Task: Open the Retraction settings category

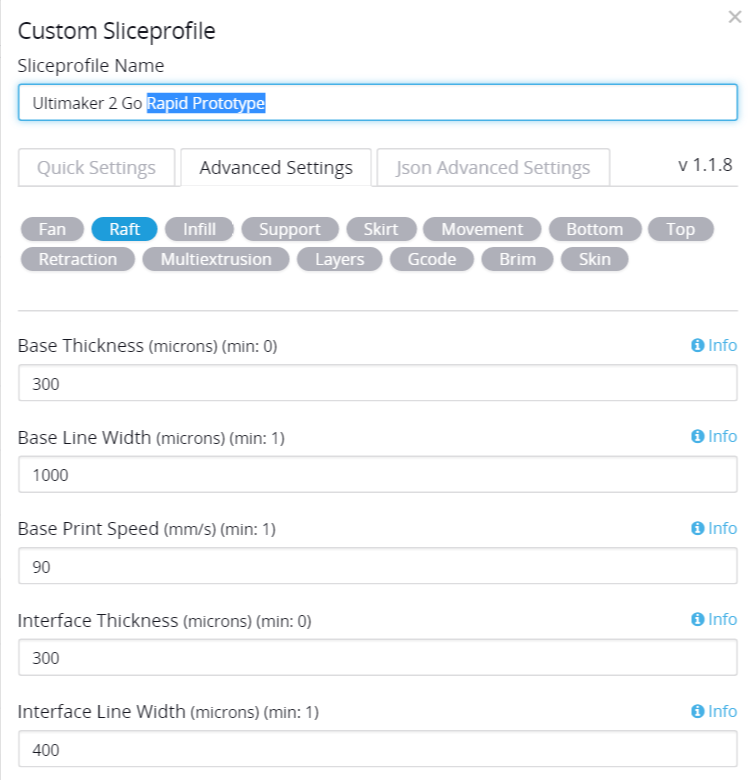Action: tap(78, 259)
